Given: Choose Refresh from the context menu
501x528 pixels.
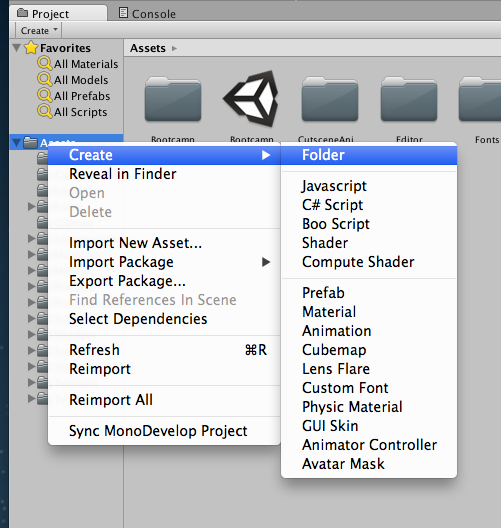Looking at the screenshot, I should pos(164,350).
